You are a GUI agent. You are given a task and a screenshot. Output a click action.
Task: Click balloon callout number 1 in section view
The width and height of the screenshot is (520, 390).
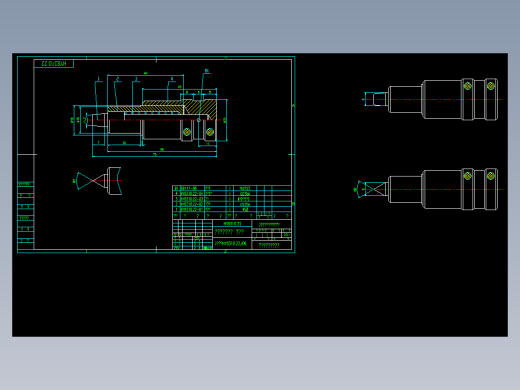coord(98,79)
